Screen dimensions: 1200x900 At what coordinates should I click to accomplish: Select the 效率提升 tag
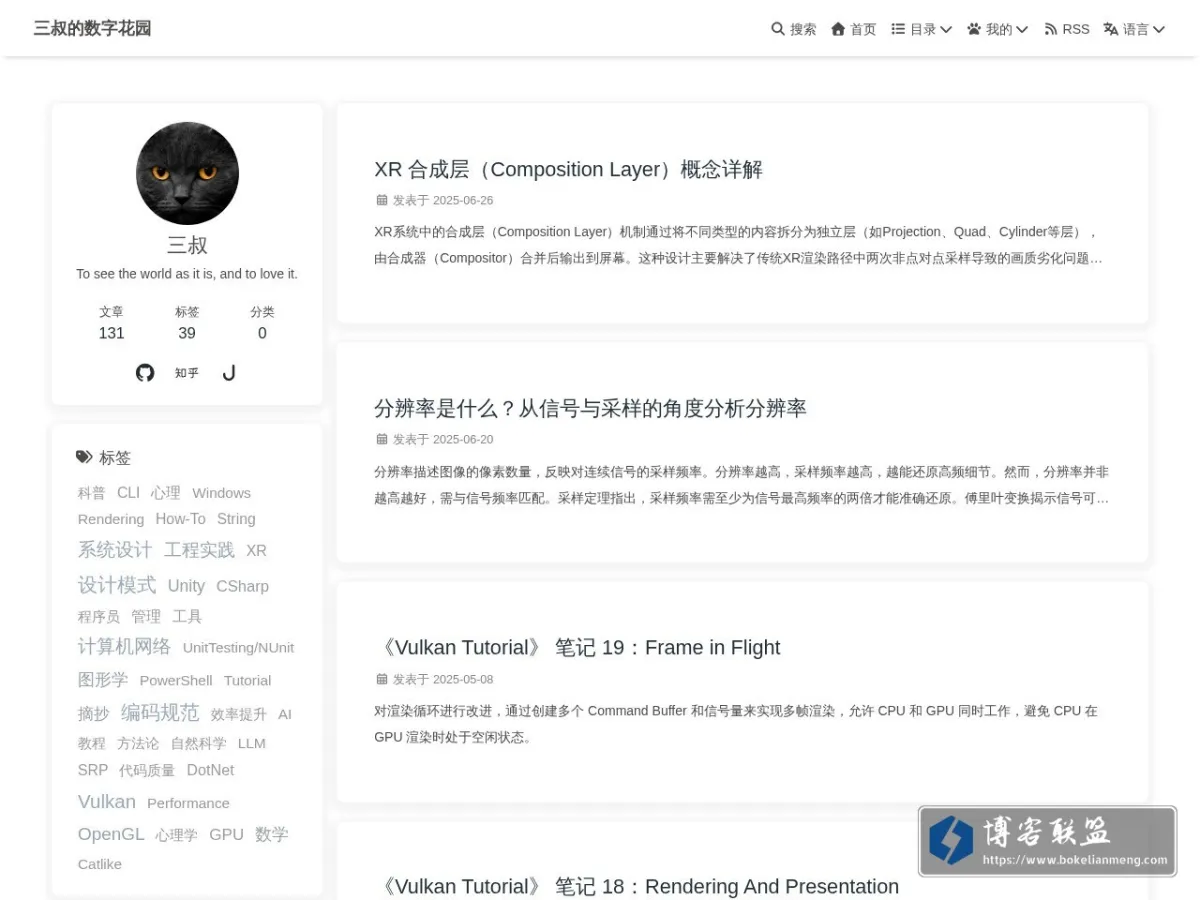tap(239, 714)
